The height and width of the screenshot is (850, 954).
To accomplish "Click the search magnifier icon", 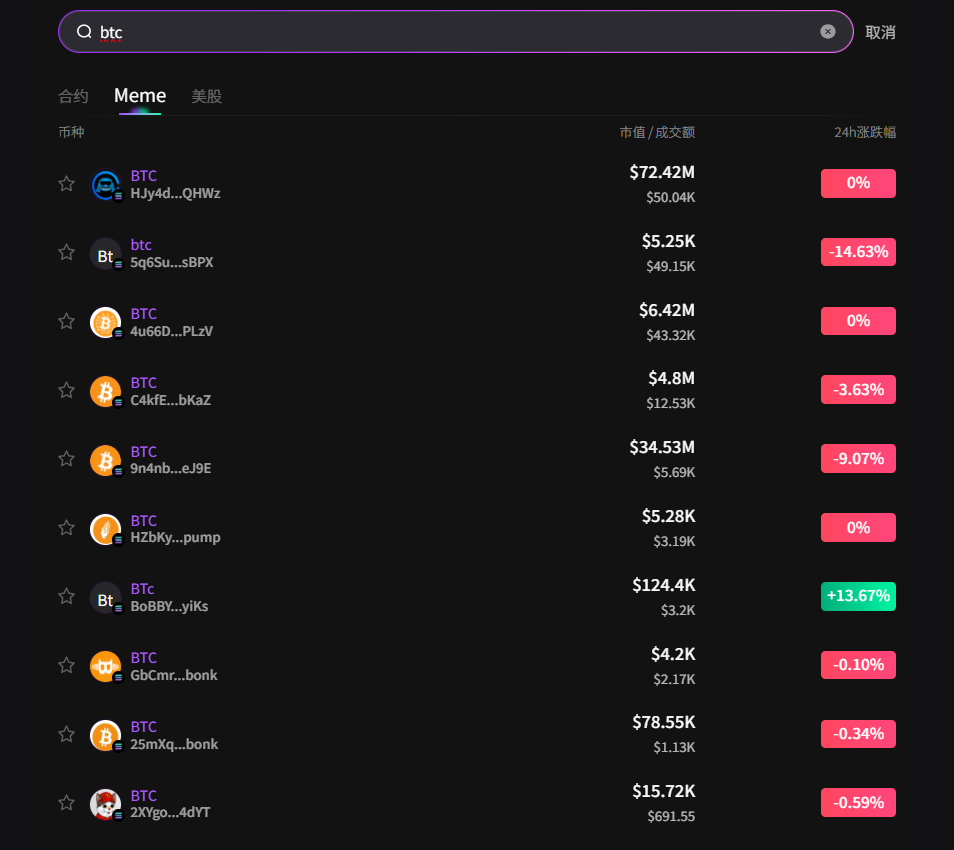I will [x=84, y=32].
